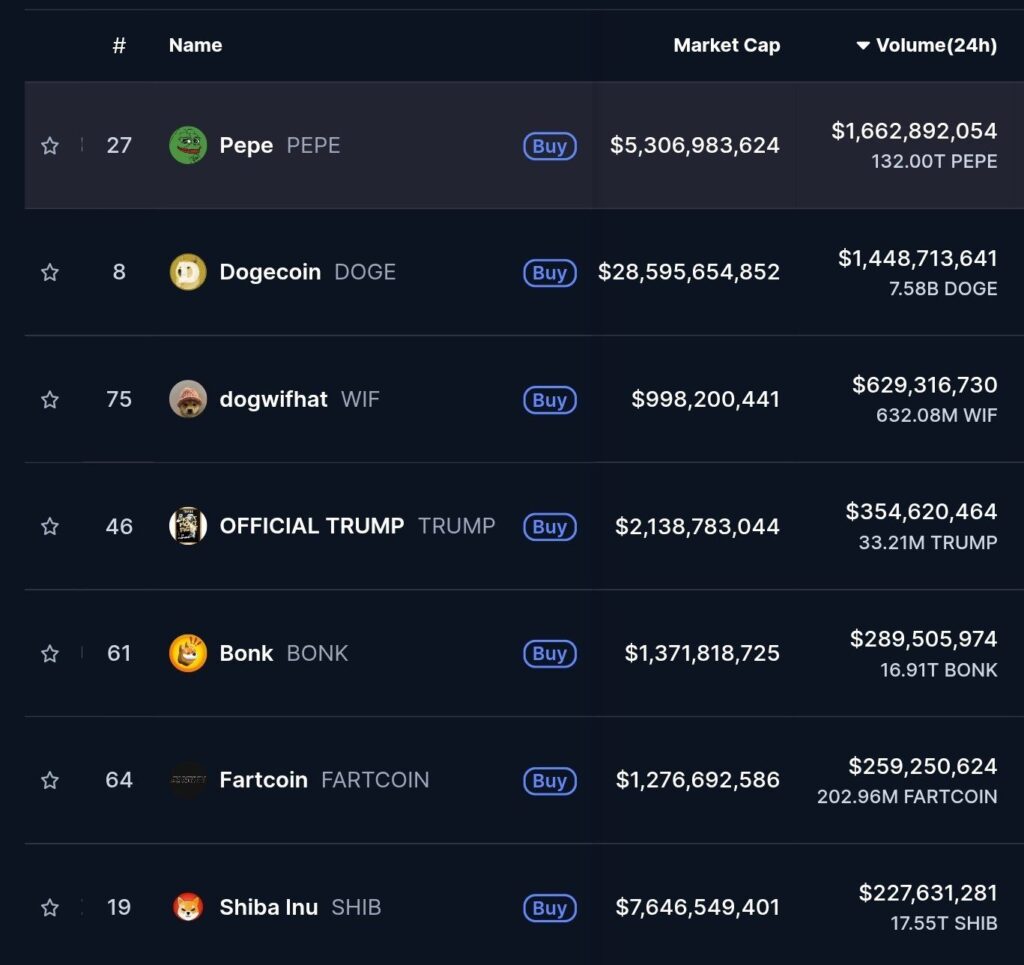This screenshot has height=965, width=1024.
Task: Click the 202.96M FARTCOIN volume amount
Action: (x=907, y=797)
